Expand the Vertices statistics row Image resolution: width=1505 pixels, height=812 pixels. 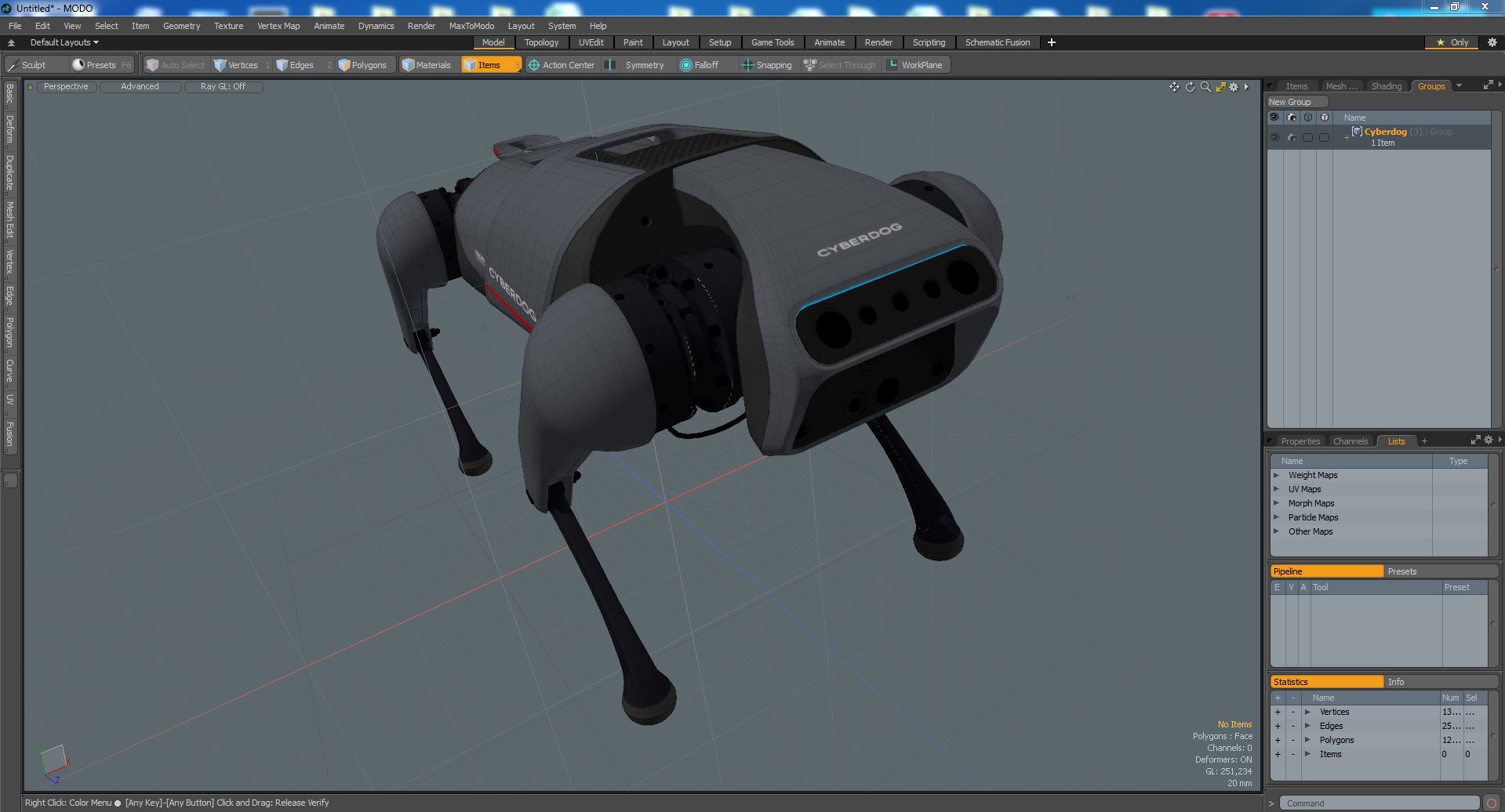(1307, 712)
